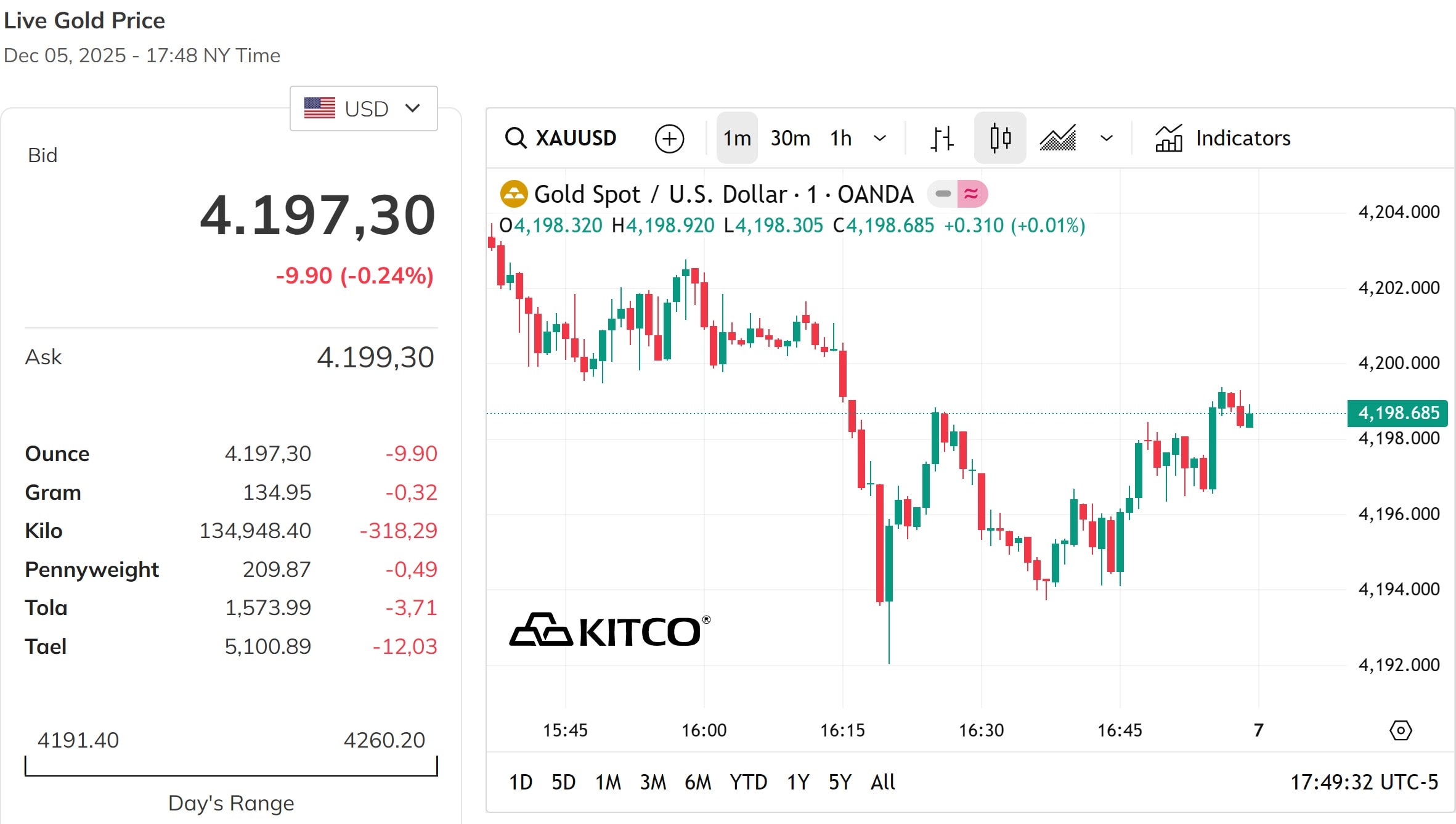Viewport: 1456px width, 824px height.
Task: Select the YTD range tab
Action: [x=747, y=781]
